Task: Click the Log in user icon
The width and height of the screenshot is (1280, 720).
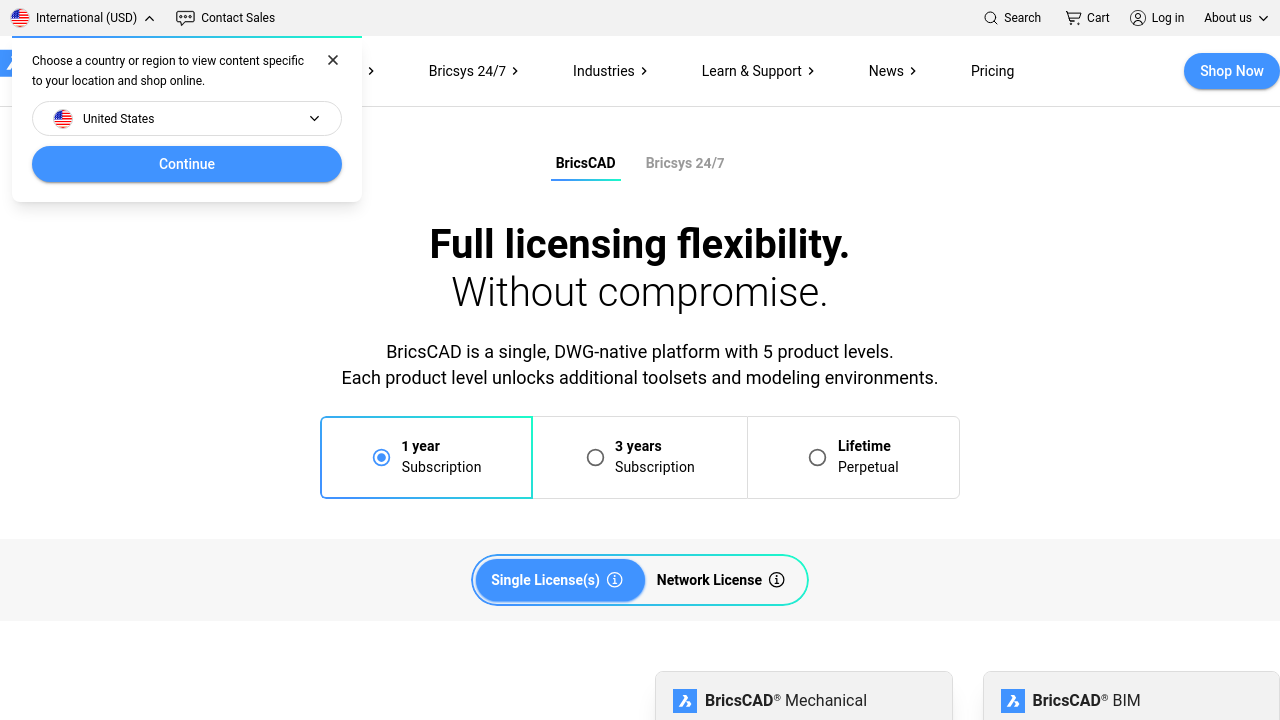Action: pos(1138,18)
